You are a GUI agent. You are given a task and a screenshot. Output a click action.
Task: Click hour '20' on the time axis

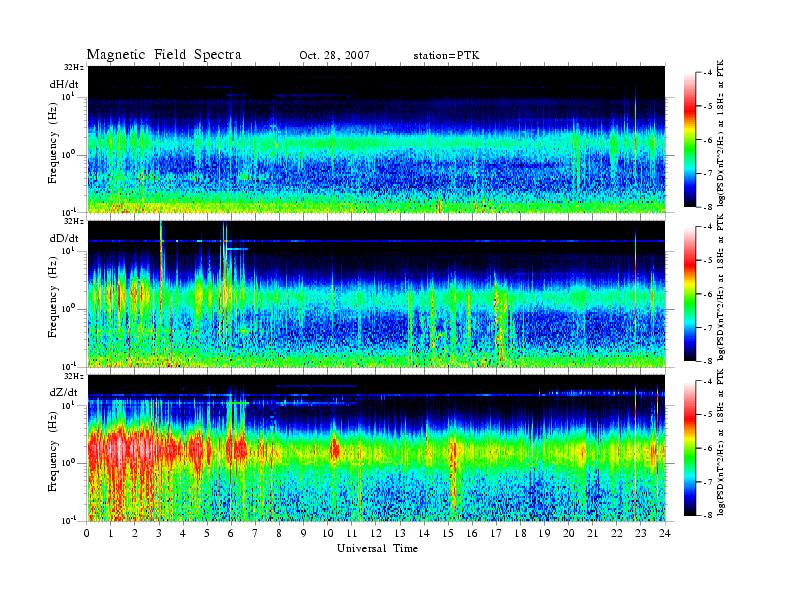[x=569, y=533]
